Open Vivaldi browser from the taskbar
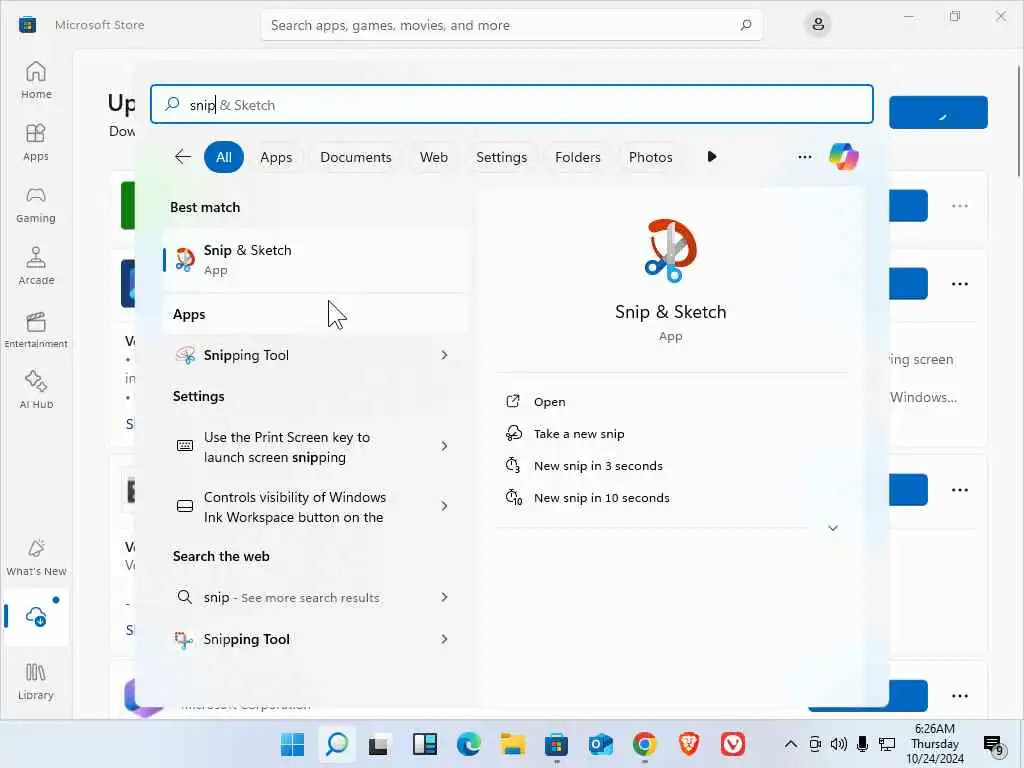 click(x=733, y=744)
